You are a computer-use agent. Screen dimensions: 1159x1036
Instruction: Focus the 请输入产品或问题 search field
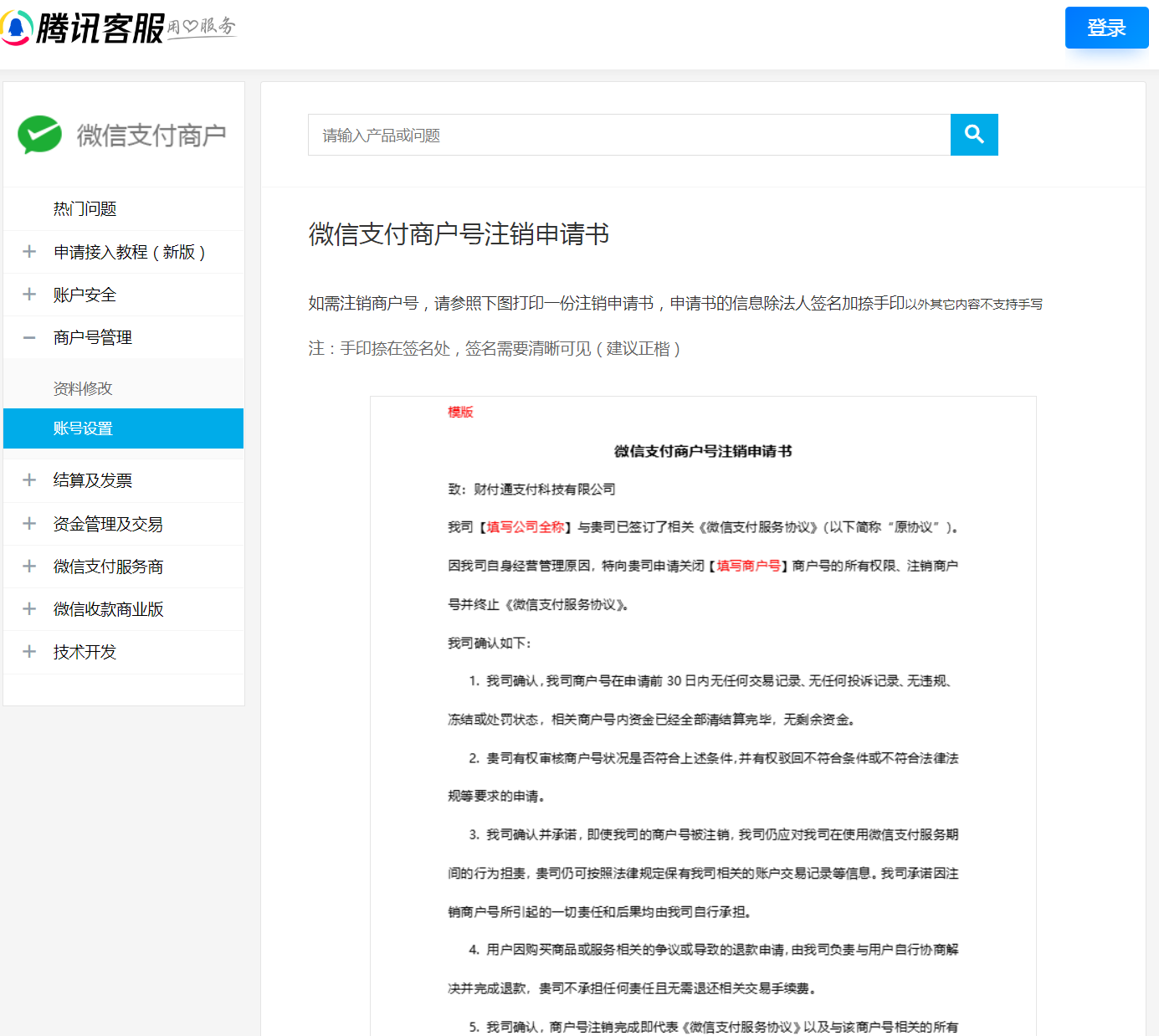[x=629, y=135]
